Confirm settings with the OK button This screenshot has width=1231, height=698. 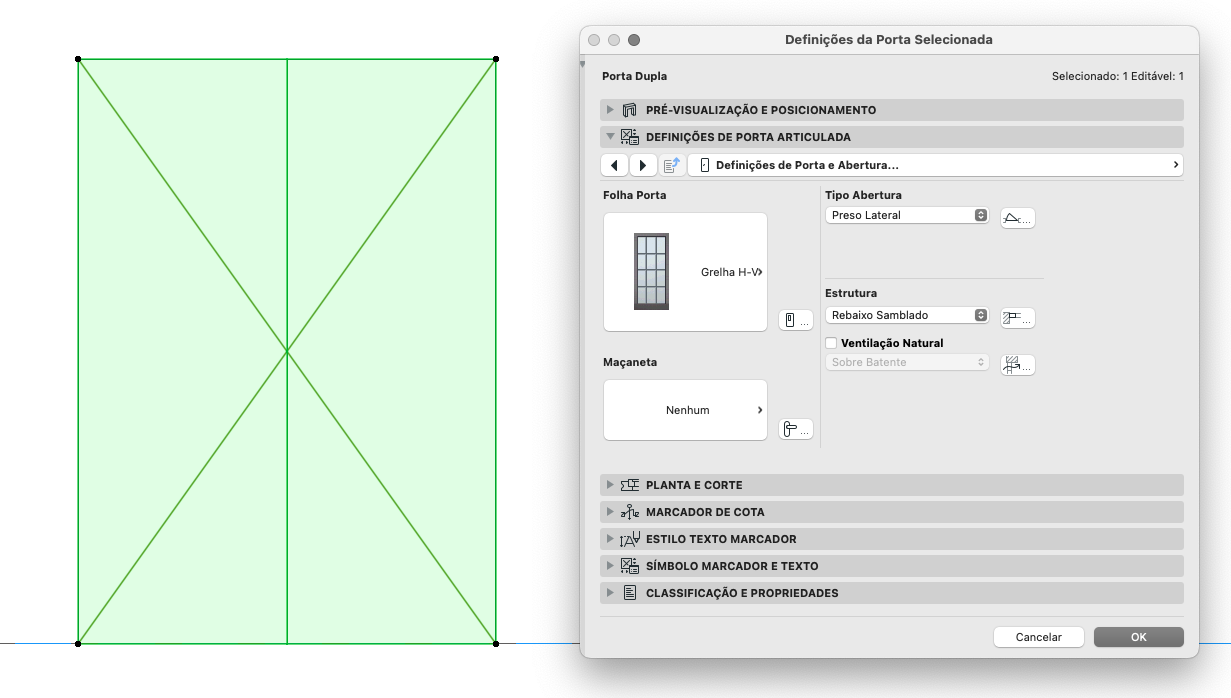pos(1138,637)
